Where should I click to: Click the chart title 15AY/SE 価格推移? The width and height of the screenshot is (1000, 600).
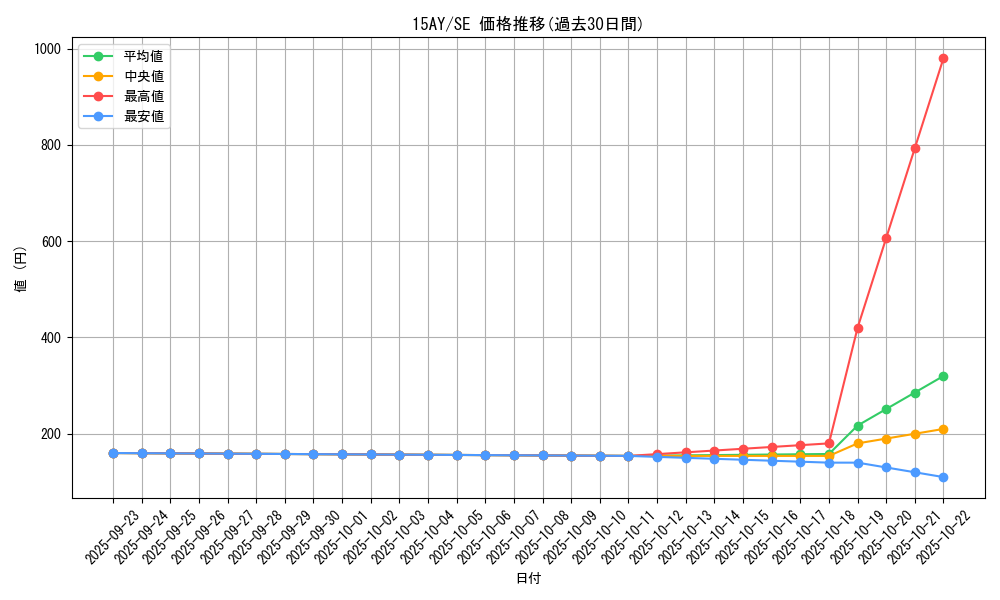530,19
